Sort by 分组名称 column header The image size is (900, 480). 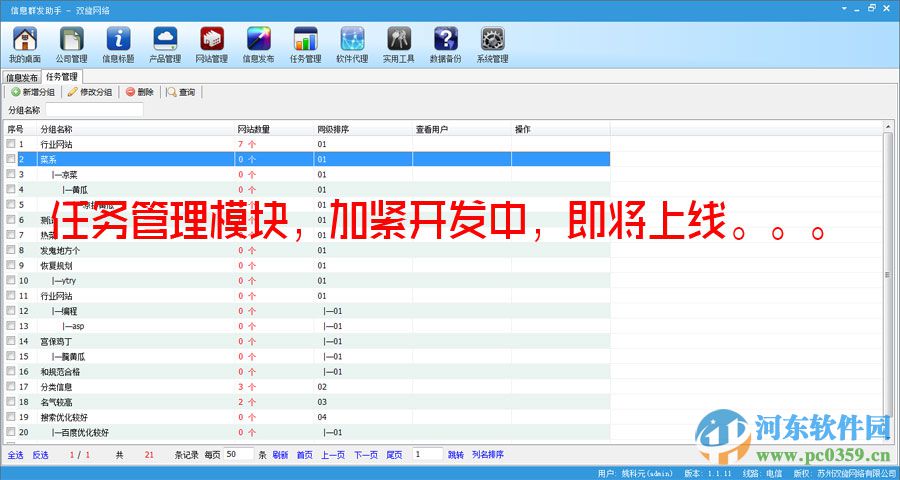[x=136, y=129]
